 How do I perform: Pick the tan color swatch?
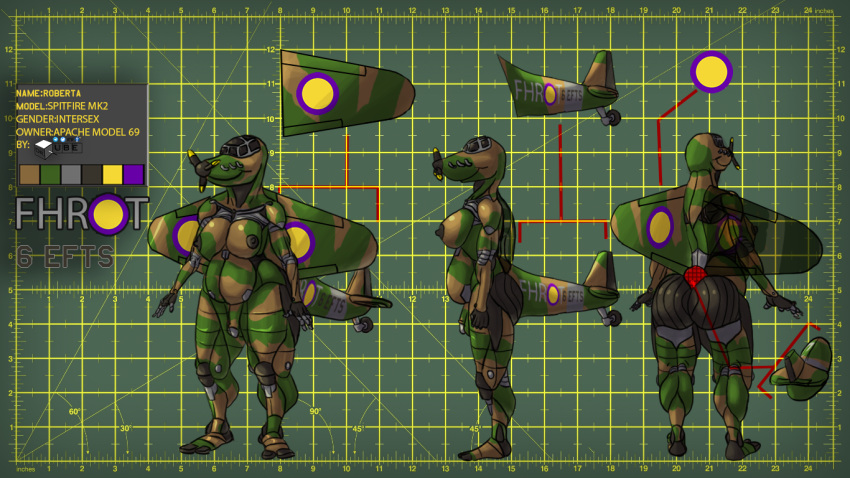pyautogui.click(x=28, y=174)
